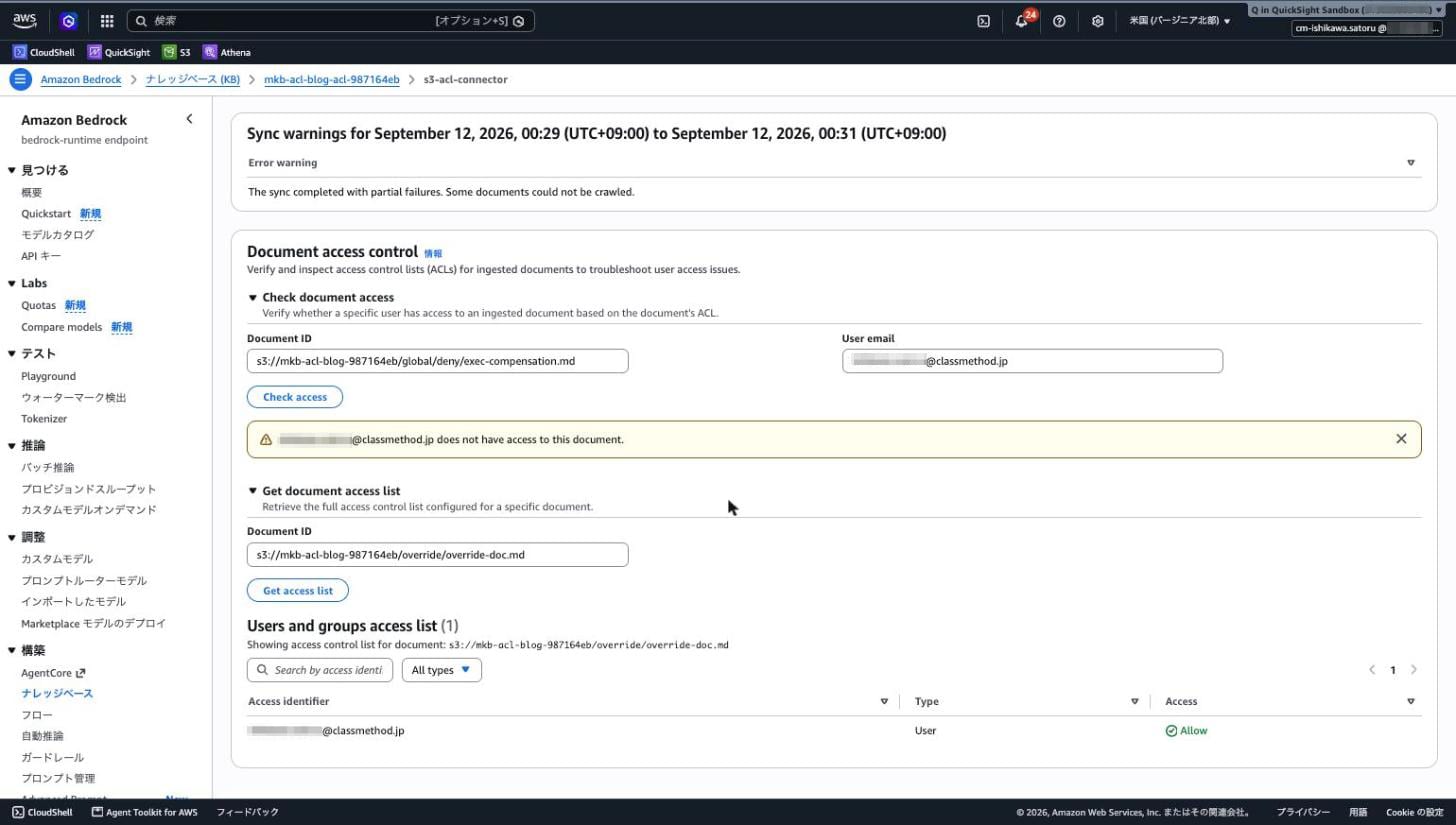Open Cookie の設定 footer link

[1415, 812]
